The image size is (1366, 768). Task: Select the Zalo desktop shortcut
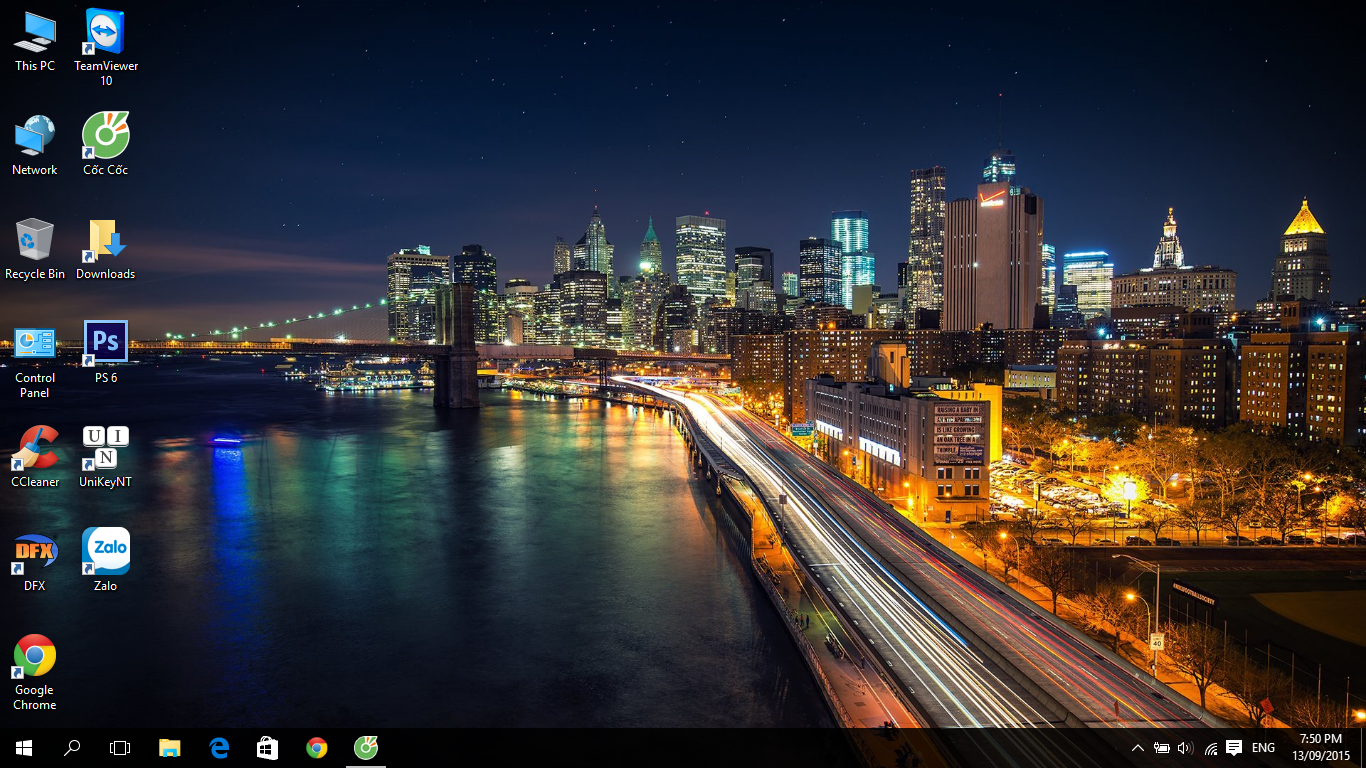coord(106,562)
